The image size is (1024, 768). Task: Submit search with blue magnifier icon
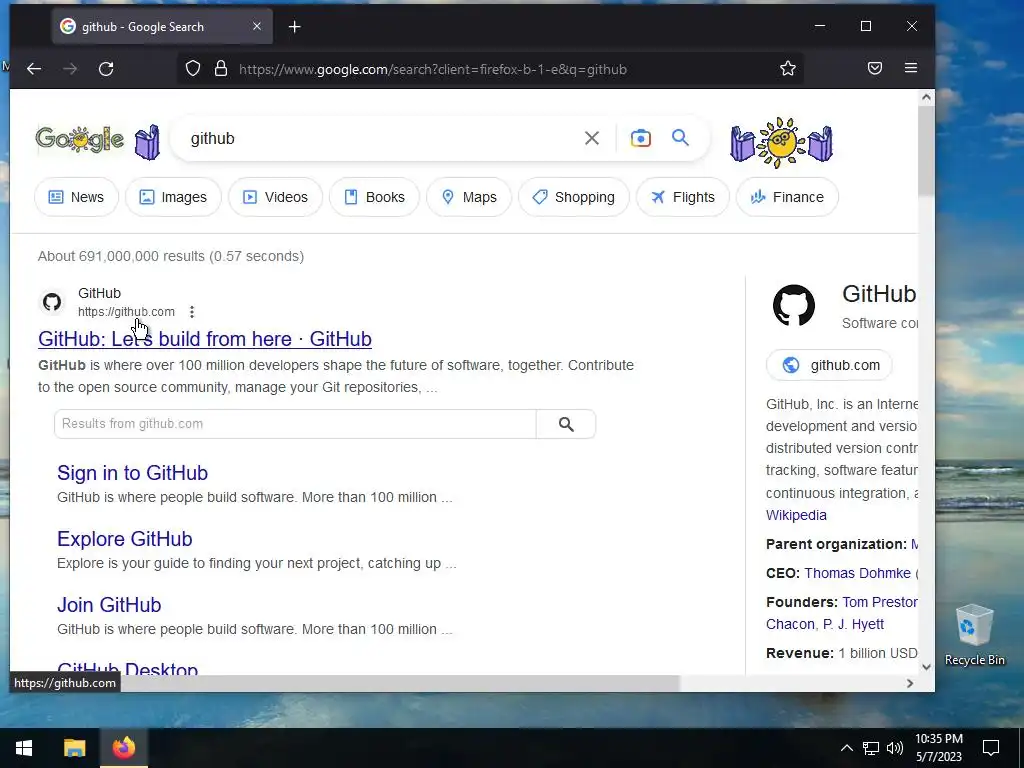tap(680, 138)
